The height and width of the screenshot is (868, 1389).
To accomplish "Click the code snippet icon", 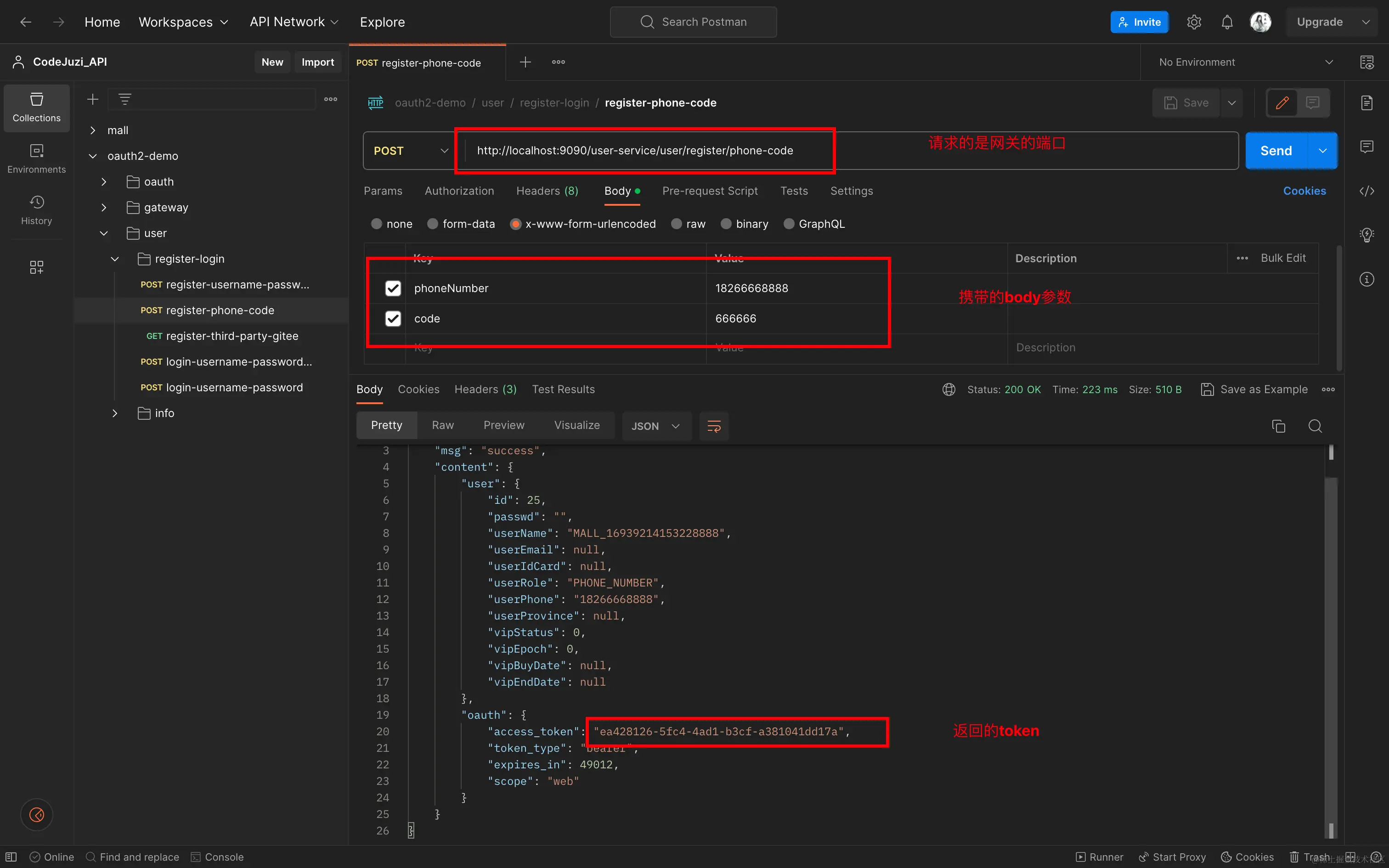I will (1366, 191).
